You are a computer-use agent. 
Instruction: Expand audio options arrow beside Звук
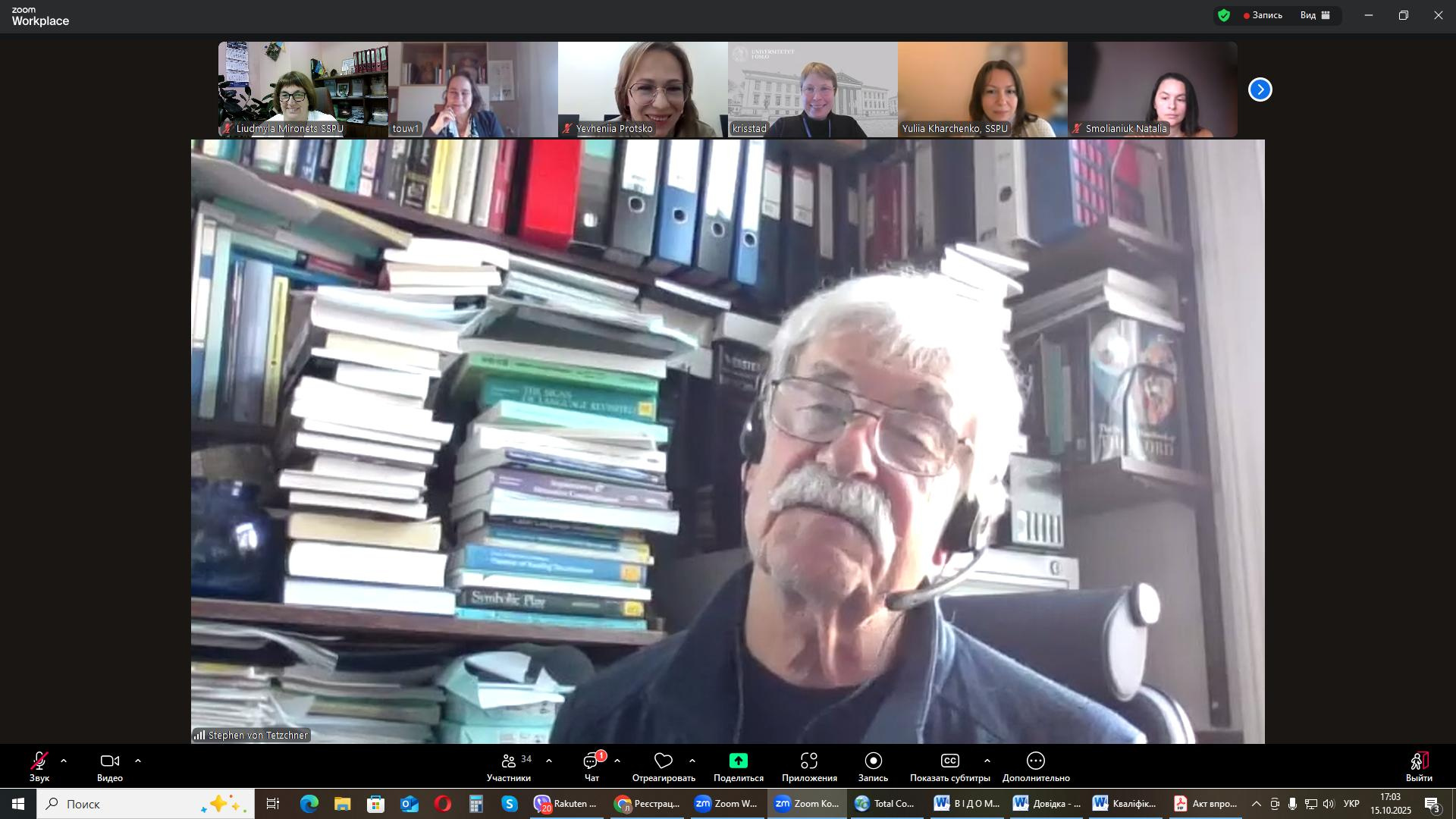(x=64, y=761)
